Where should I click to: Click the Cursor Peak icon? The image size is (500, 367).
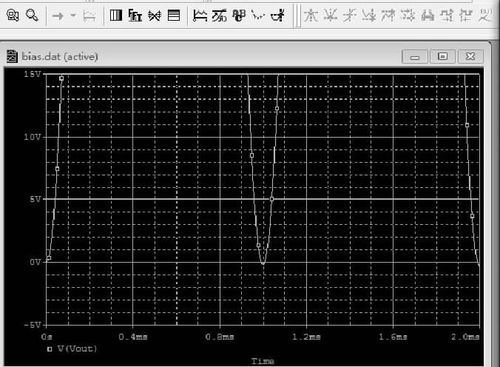point(311,15)
